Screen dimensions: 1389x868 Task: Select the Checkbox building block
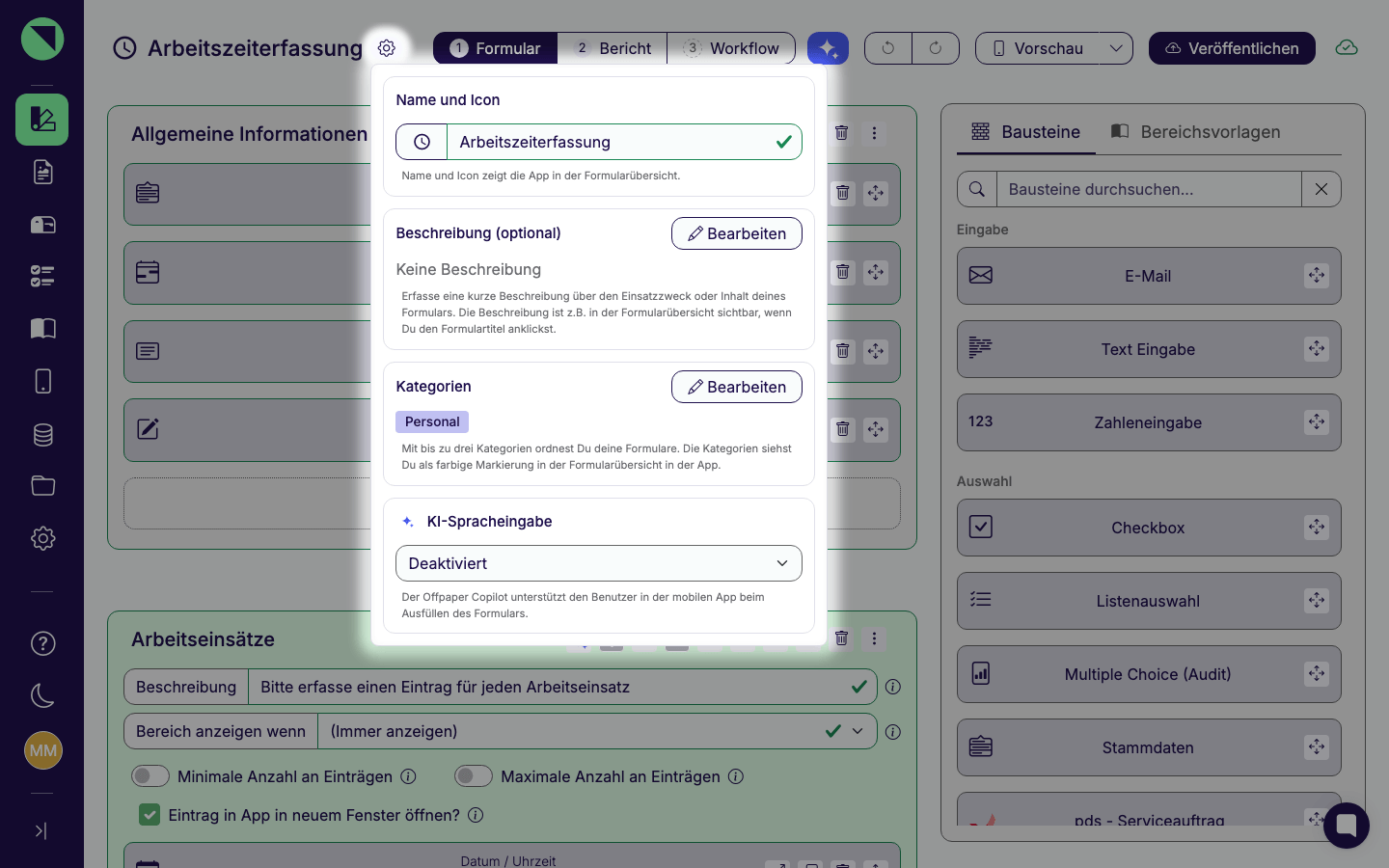click(1149, 528)
